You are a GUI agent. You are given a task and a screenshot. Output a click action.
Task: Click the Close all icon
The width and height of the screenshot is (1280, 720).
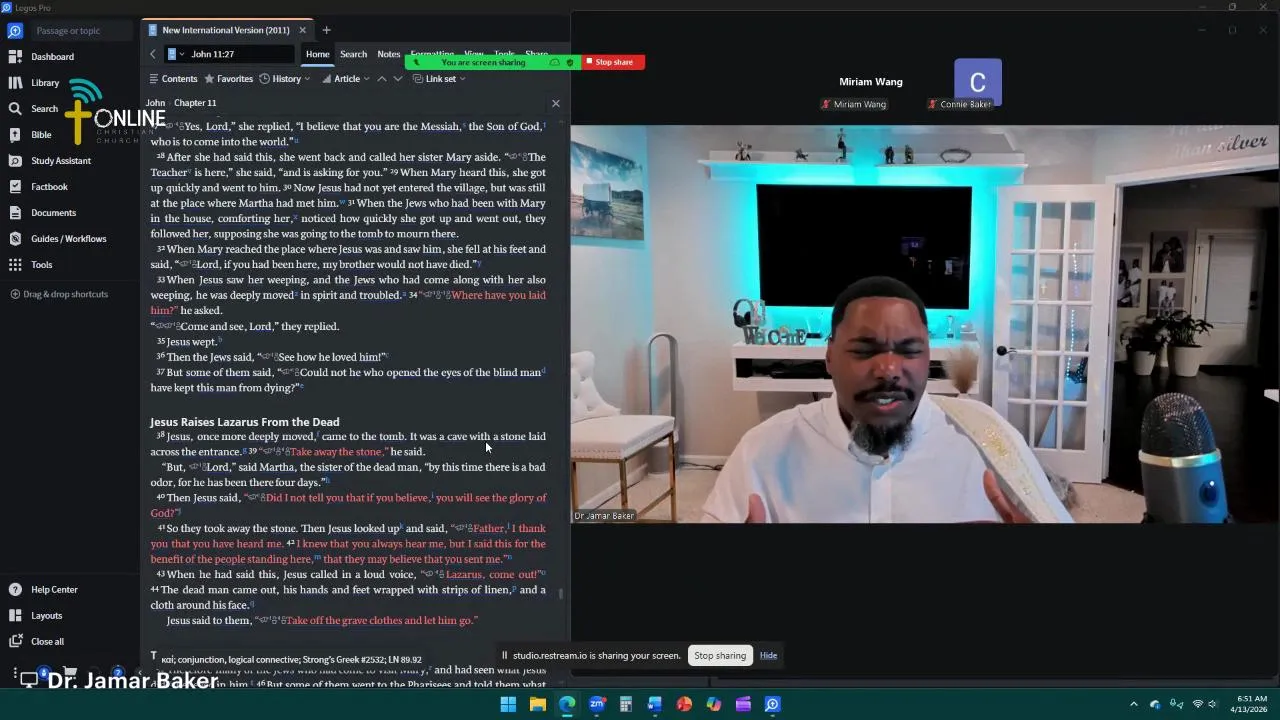15,642
